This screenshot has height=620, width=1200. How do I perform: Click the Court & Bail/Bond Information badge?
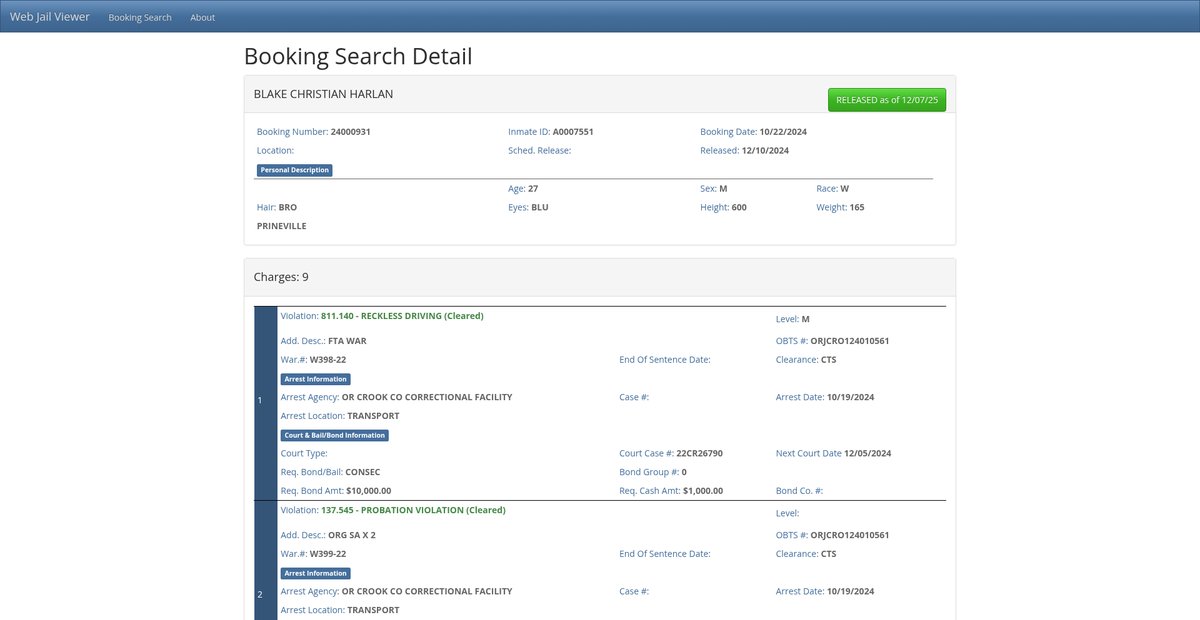[334, 435]
